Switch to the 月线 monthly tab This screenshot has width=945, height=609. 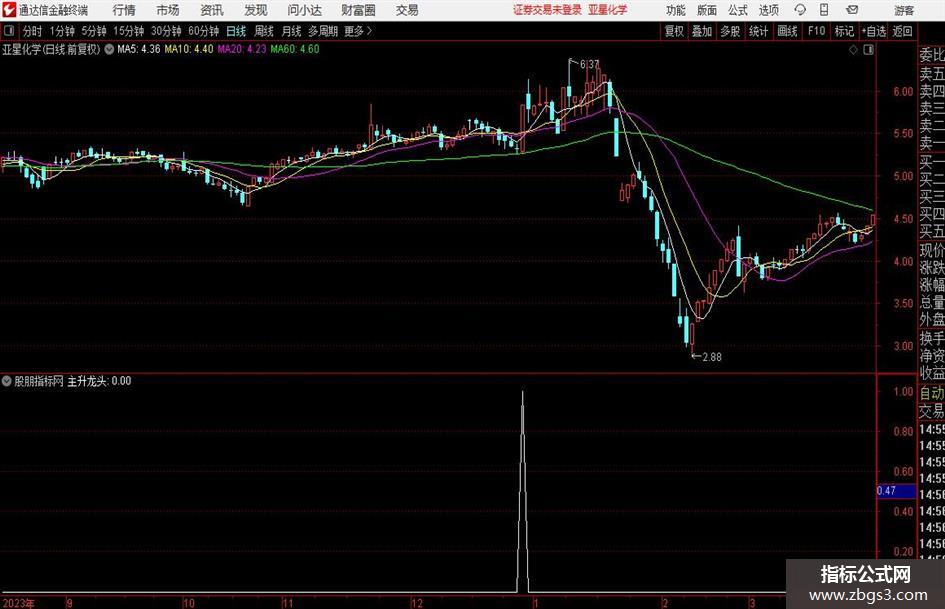[292, 31]
